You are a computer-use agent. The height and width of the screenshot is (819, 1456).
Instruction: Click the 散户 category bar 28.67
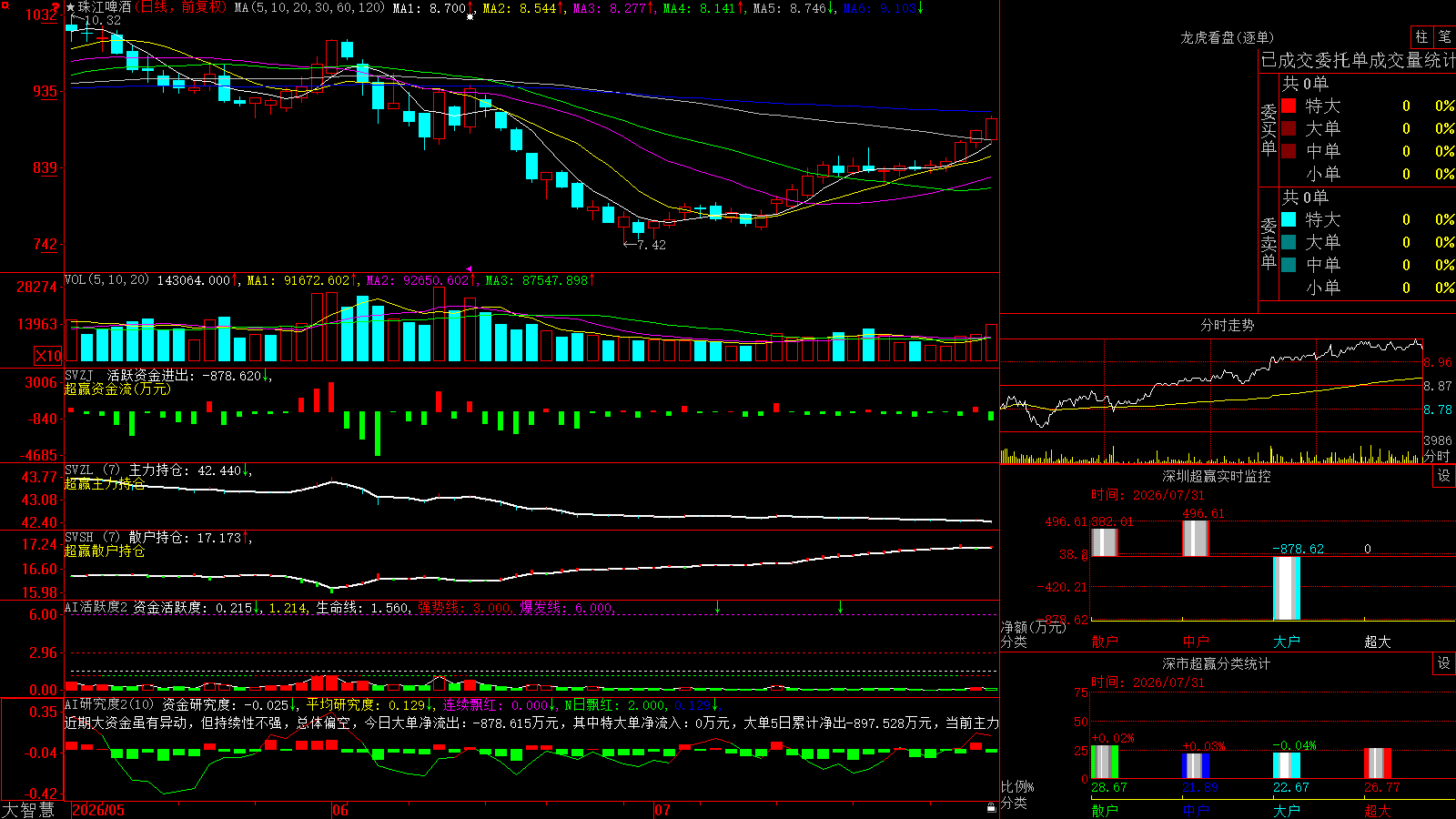pyautogui.click(x=1105, y=763)
